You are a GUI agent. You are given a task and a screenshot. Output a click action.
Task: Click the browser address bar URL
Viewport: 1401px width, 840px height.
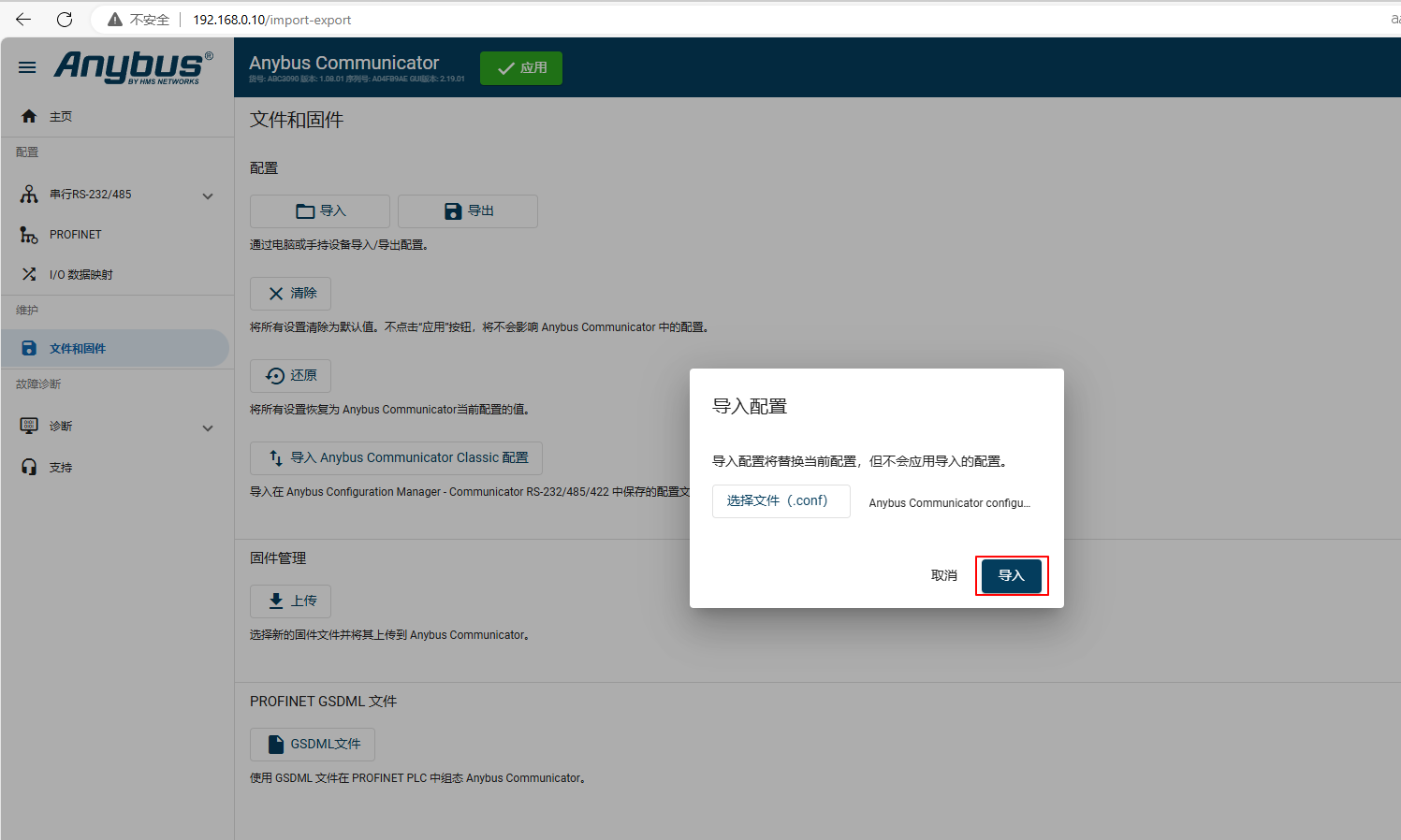click(x=272, y=20)
